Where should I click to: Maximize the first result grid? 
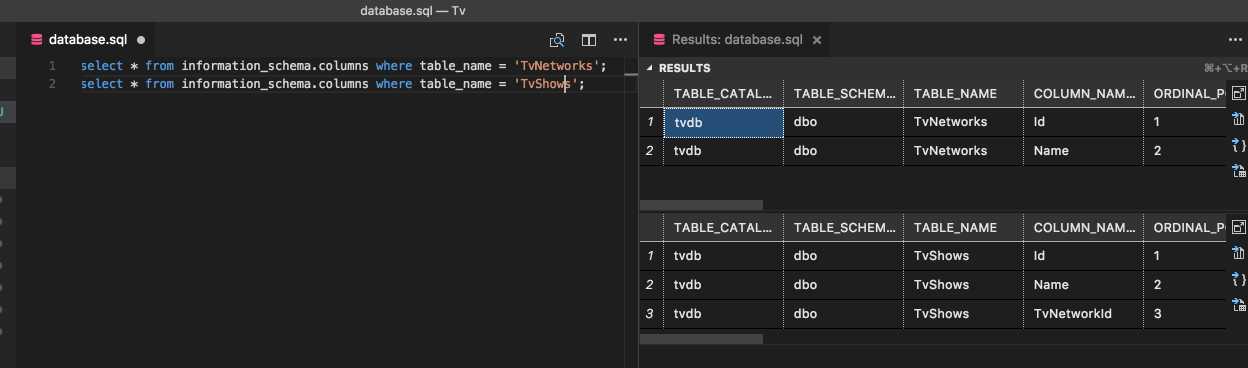pos(1239,93)
